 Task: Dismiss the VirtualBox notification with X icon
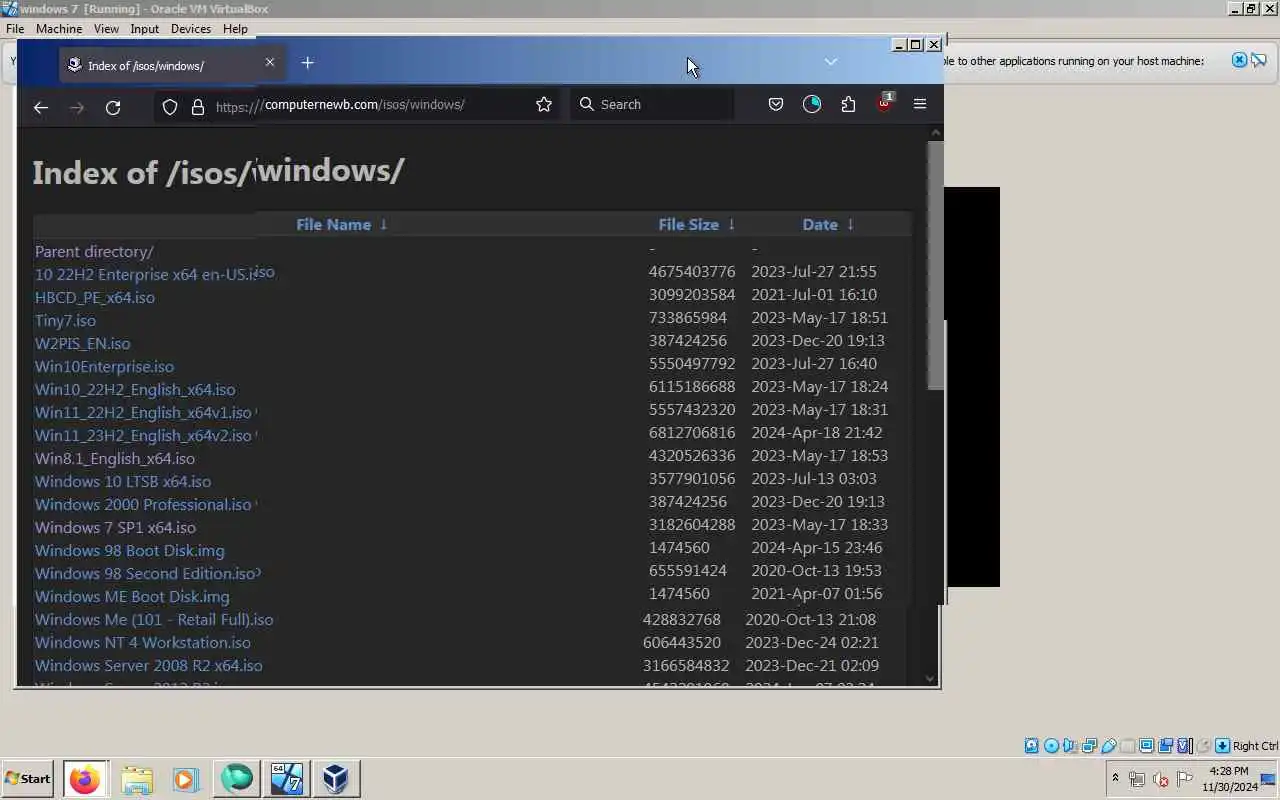[1239, 60]
